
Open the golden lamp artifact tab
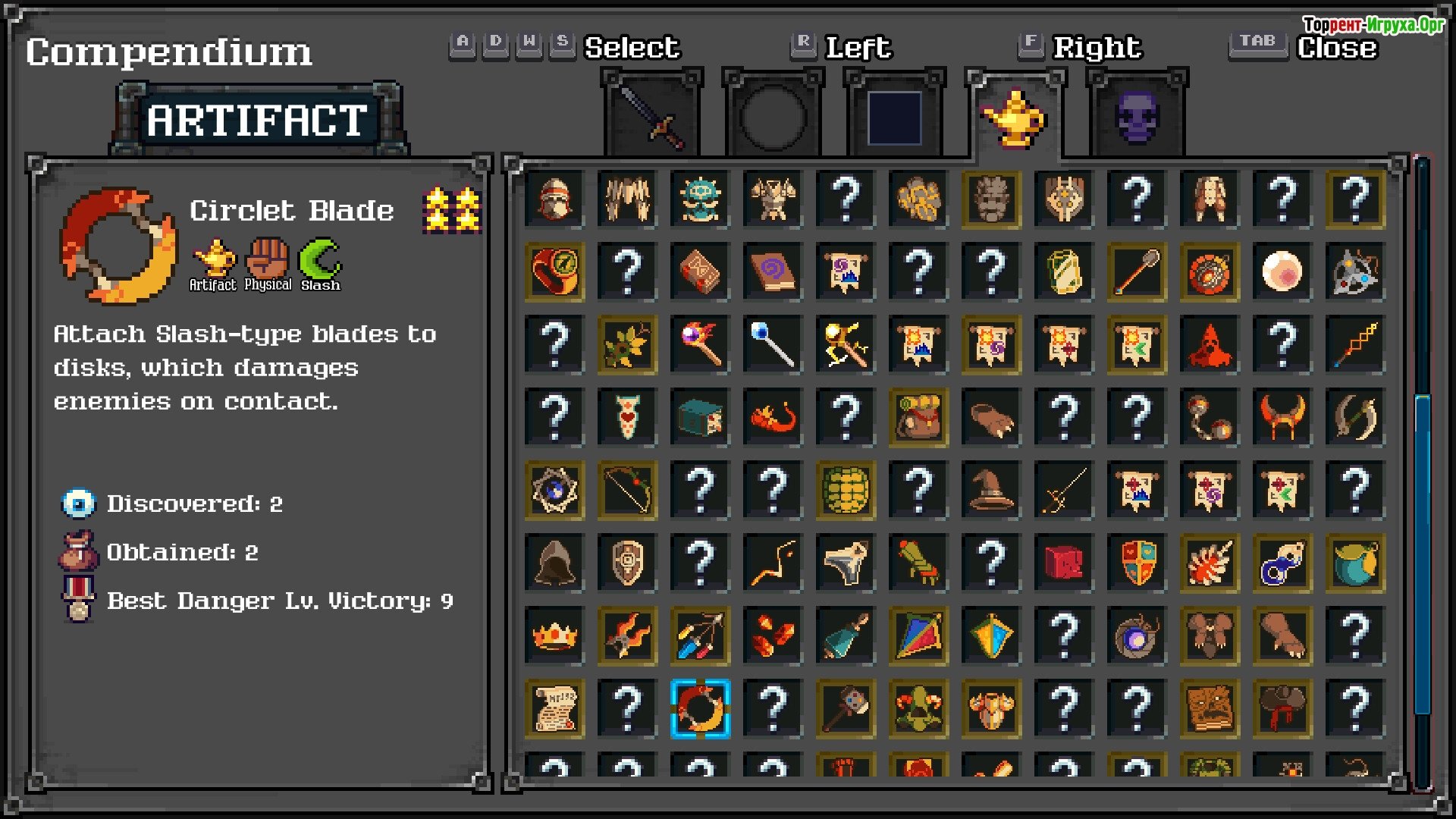[x=1016, y=114]
